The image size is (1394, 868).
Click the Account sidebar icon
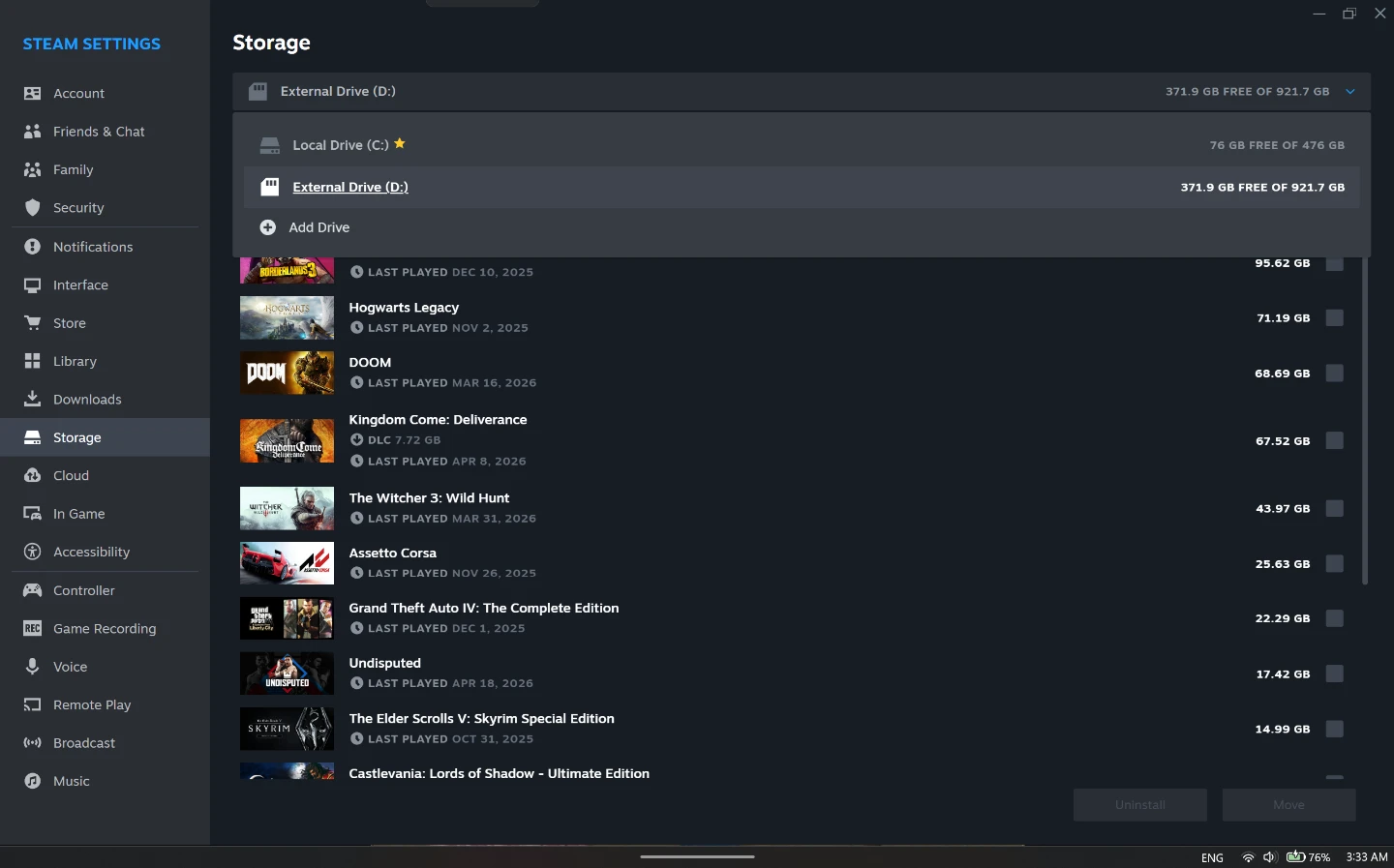(x=32, y=94)
